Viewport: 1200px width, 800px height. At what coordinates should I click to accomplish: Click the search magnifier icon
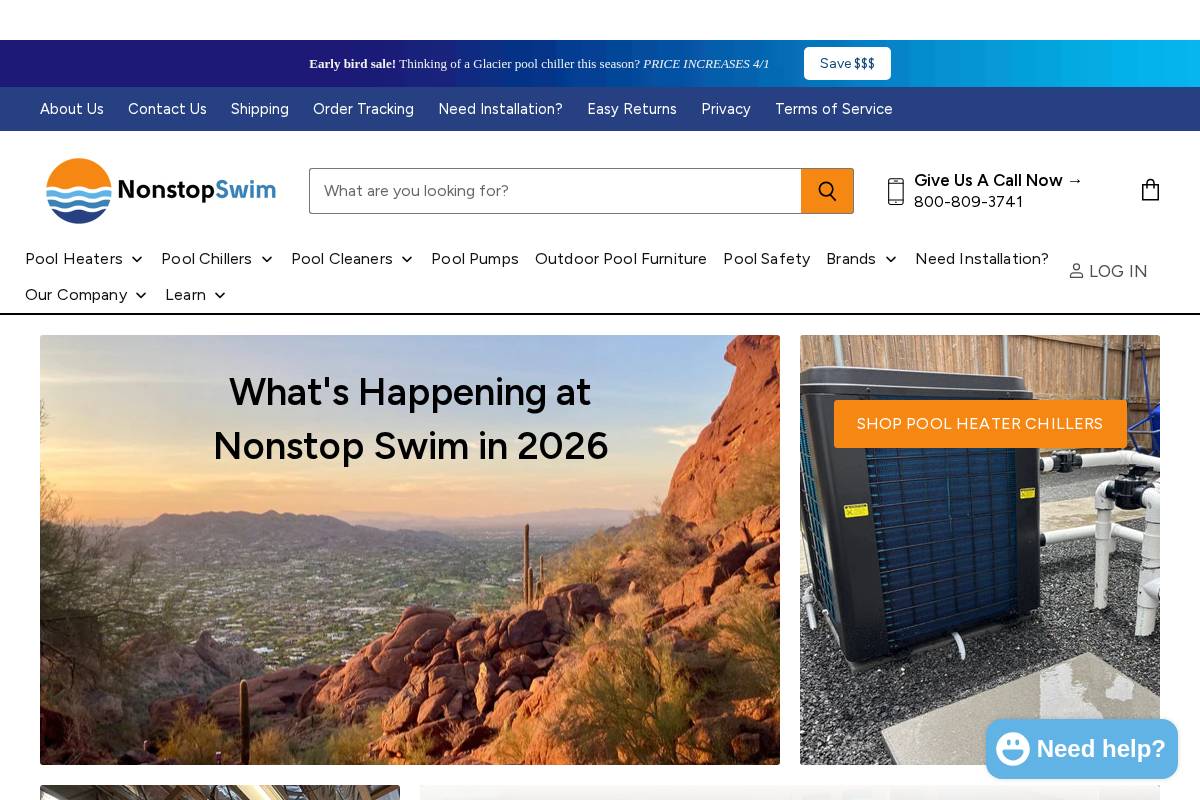tap(827, 191)
